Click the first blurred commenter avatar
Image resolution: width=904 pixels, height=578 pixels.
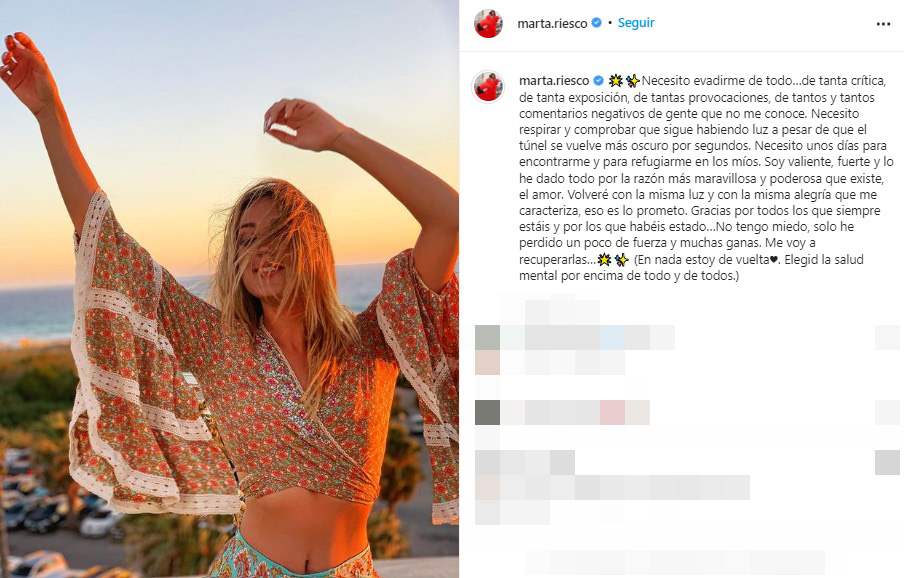click(487, 338)
